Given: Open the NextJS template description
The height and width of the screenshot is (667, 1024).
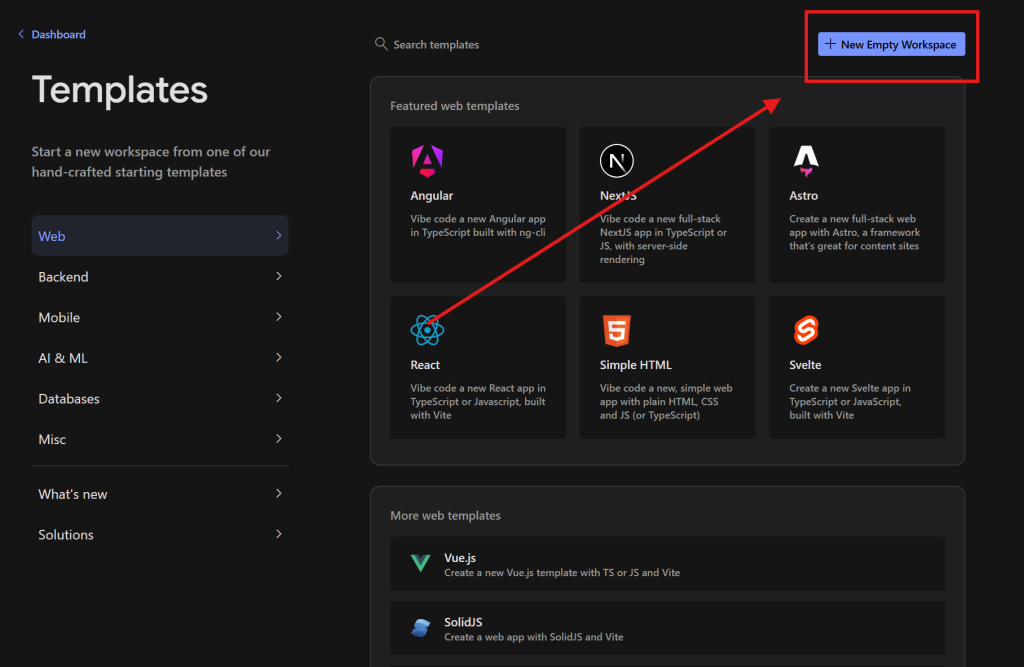Looking at the screenshot, I should pyautogui.click(x=664, y=239).
